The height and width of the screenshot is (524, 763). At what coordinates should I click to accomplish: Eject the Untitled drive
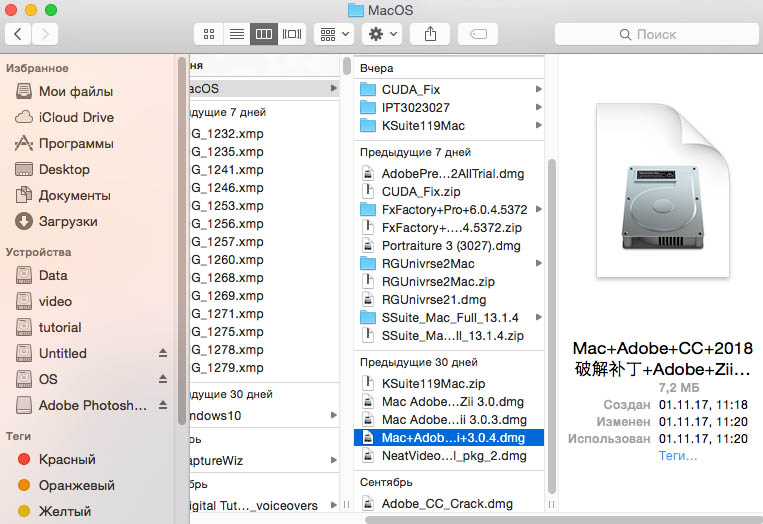tap(163, 353)
